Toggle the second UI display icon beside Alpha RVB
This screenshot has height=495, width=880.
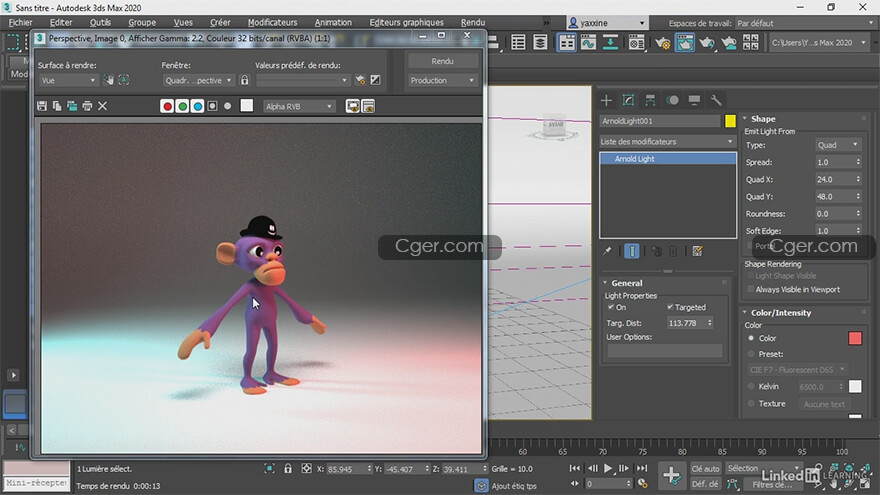point(368,106)
